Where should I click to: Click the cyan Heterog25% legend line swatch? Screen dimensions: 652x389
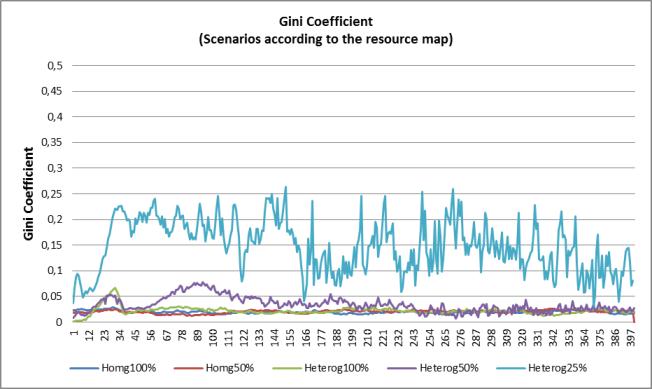(510, 368)
